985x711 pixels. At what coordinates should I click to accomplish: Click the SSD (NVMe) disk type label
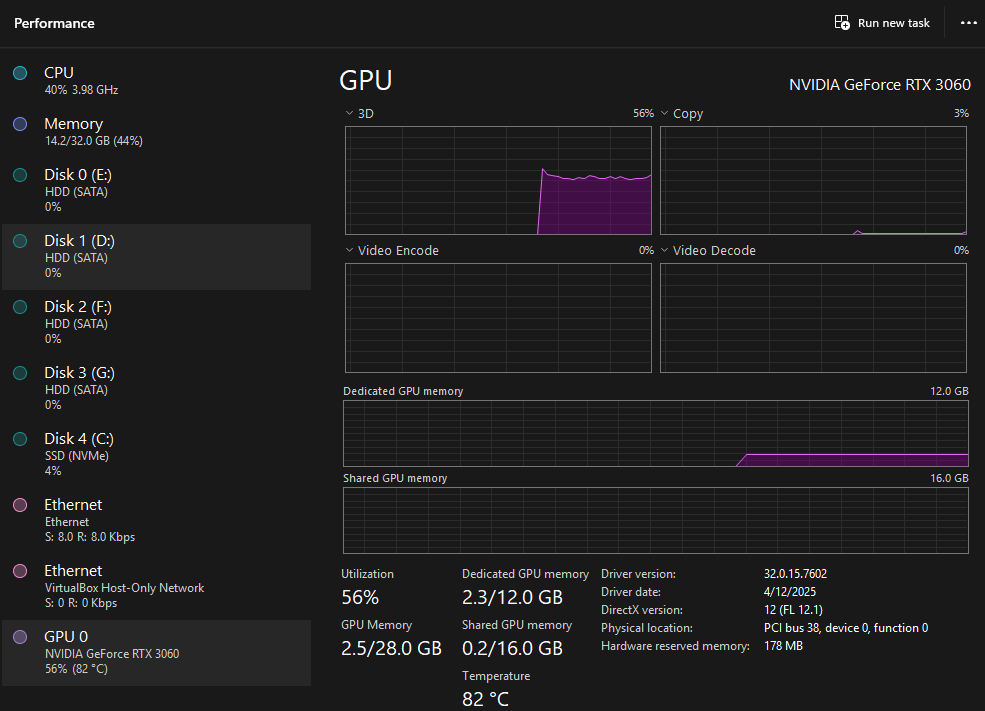point(77,456)
